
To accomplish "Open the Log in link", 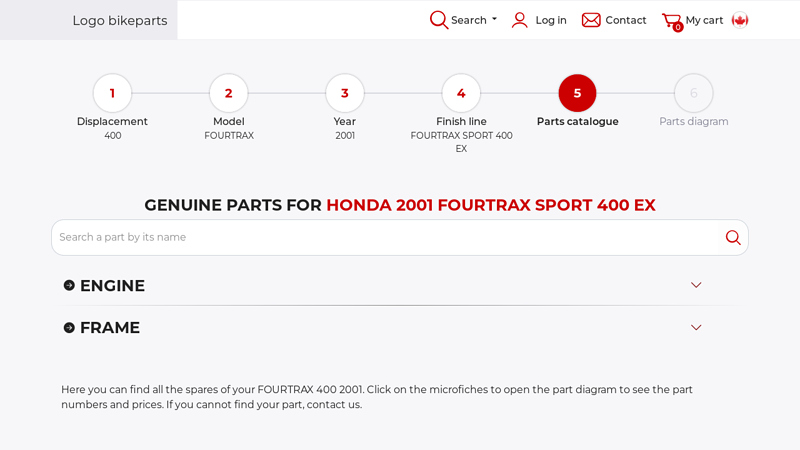I will [x=551, y=20].
